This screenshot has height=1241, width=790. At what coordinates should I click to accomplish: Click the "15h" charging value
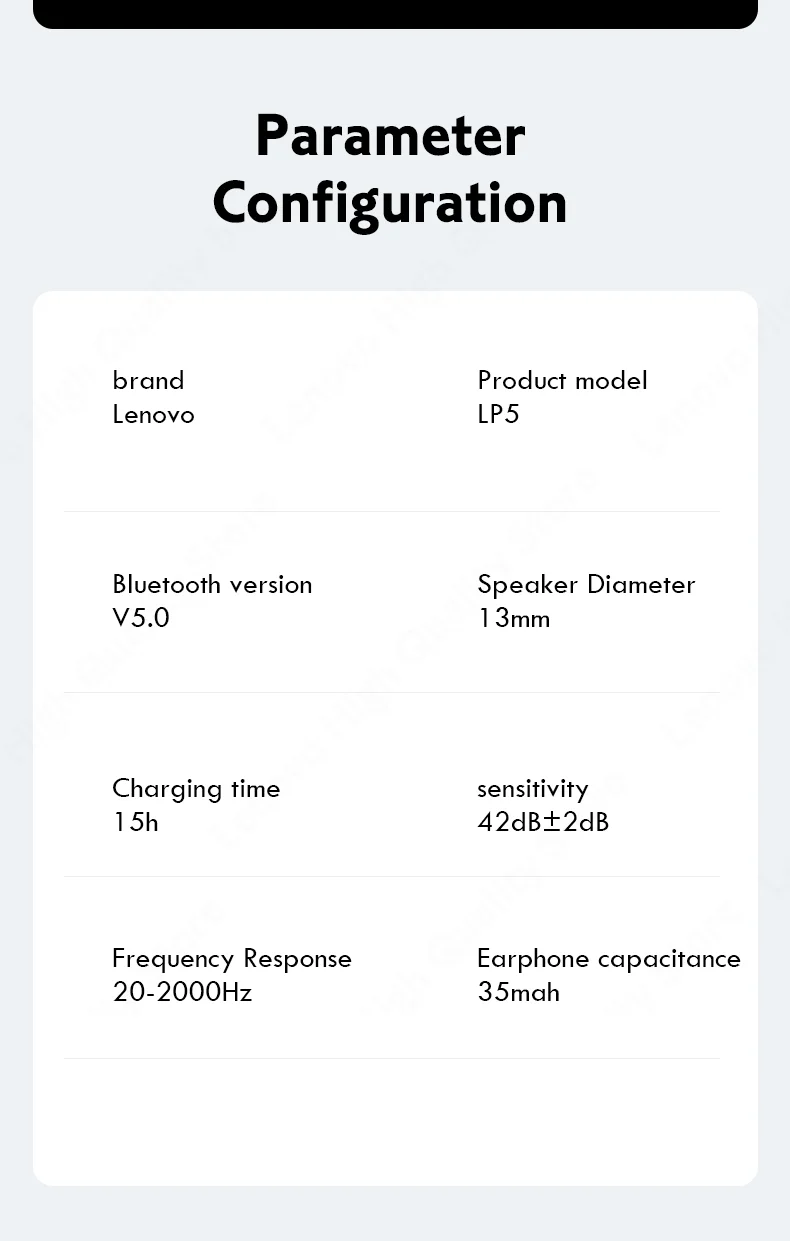(135, 822)
